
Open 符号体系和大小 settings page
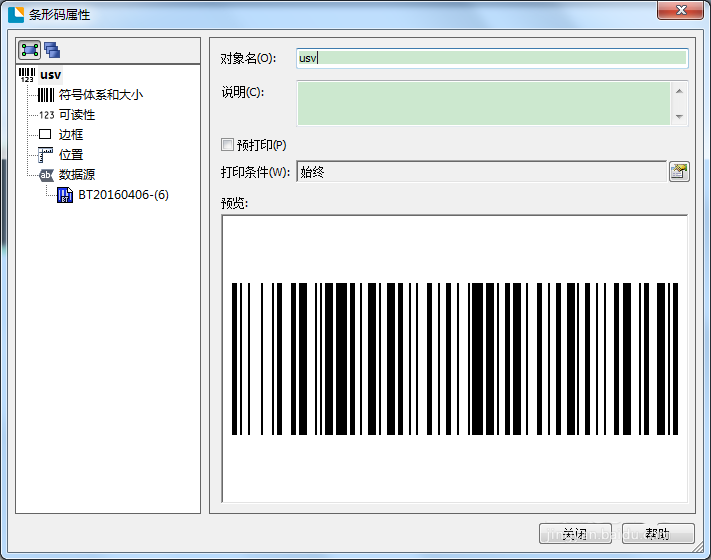[x=101, y=95]
